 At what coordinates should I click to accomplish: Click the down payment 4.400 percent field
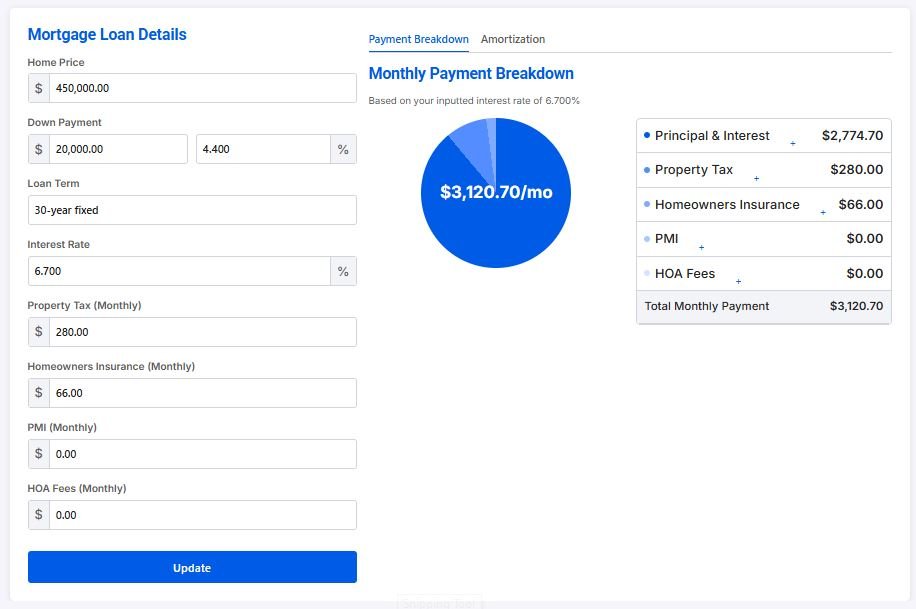click(263, 149)
